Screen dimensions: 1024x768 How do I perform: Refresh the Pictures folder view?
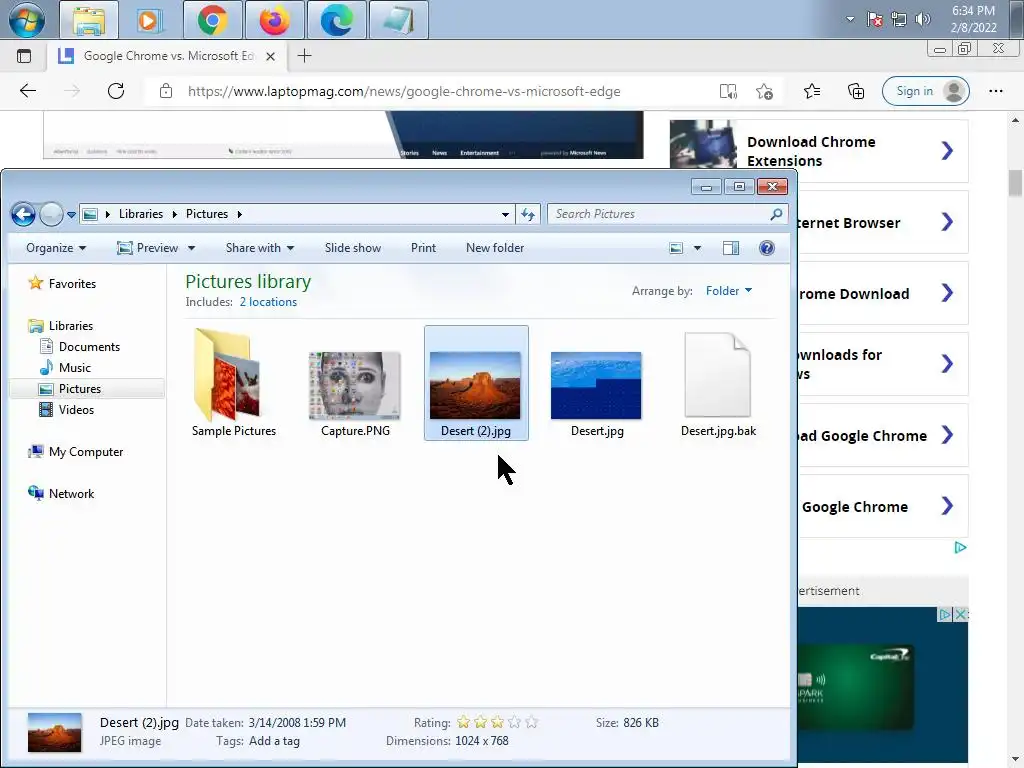[x=528, y=214]
